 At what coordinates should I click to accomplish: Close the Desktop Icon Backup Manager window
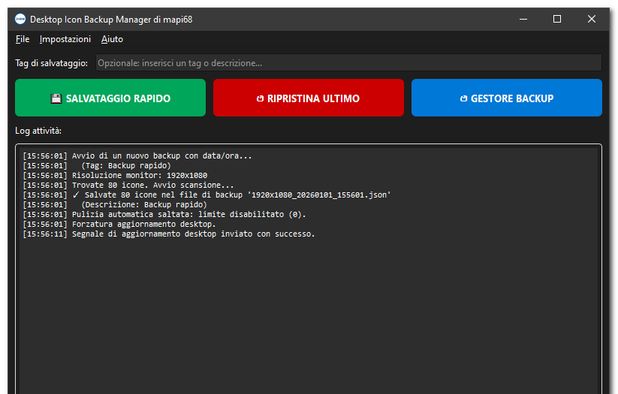(x=592, y=19)
